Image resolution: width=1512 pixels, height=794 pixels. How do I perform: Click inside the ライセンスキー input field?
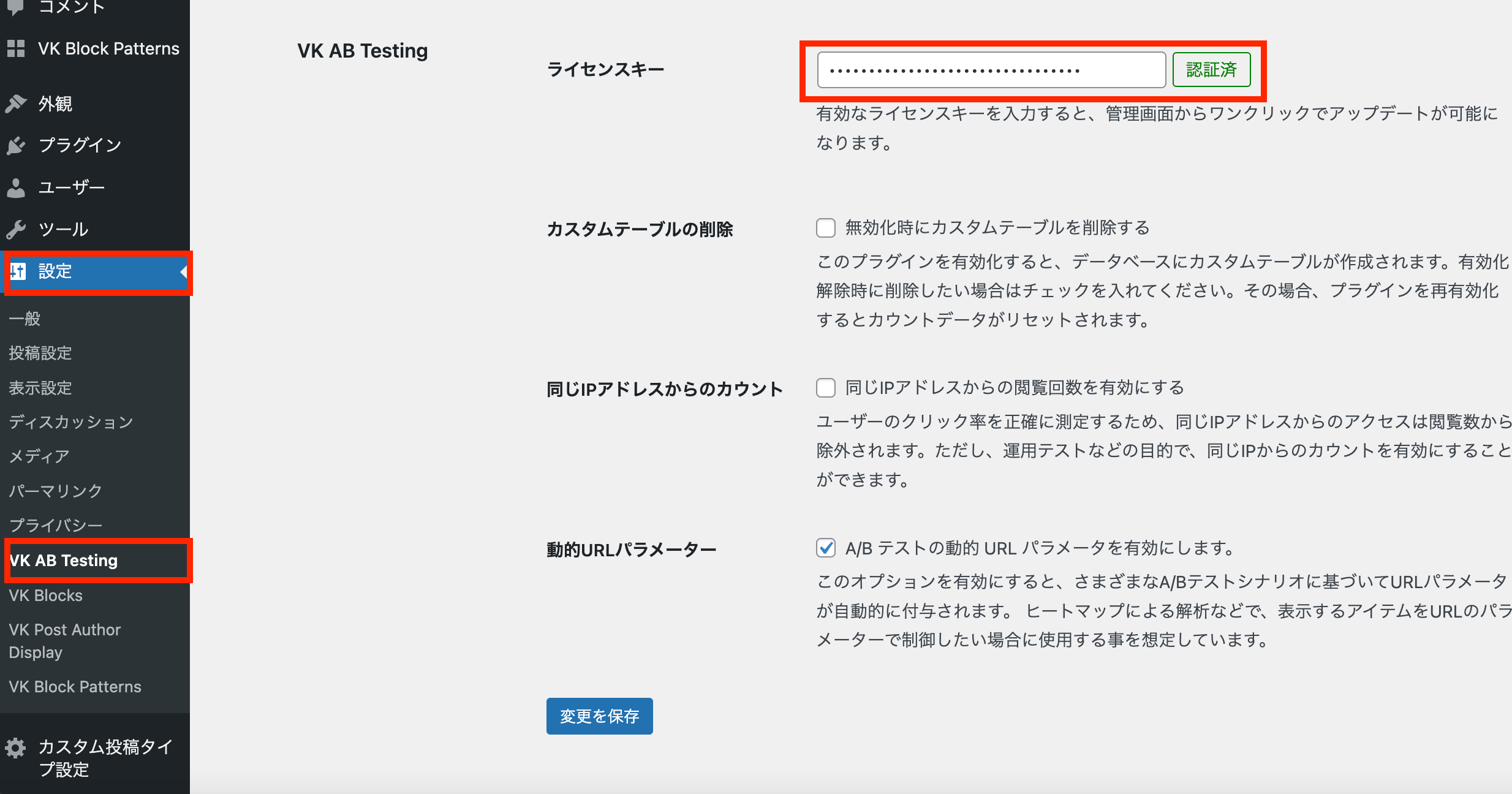[x=991, y=69]
